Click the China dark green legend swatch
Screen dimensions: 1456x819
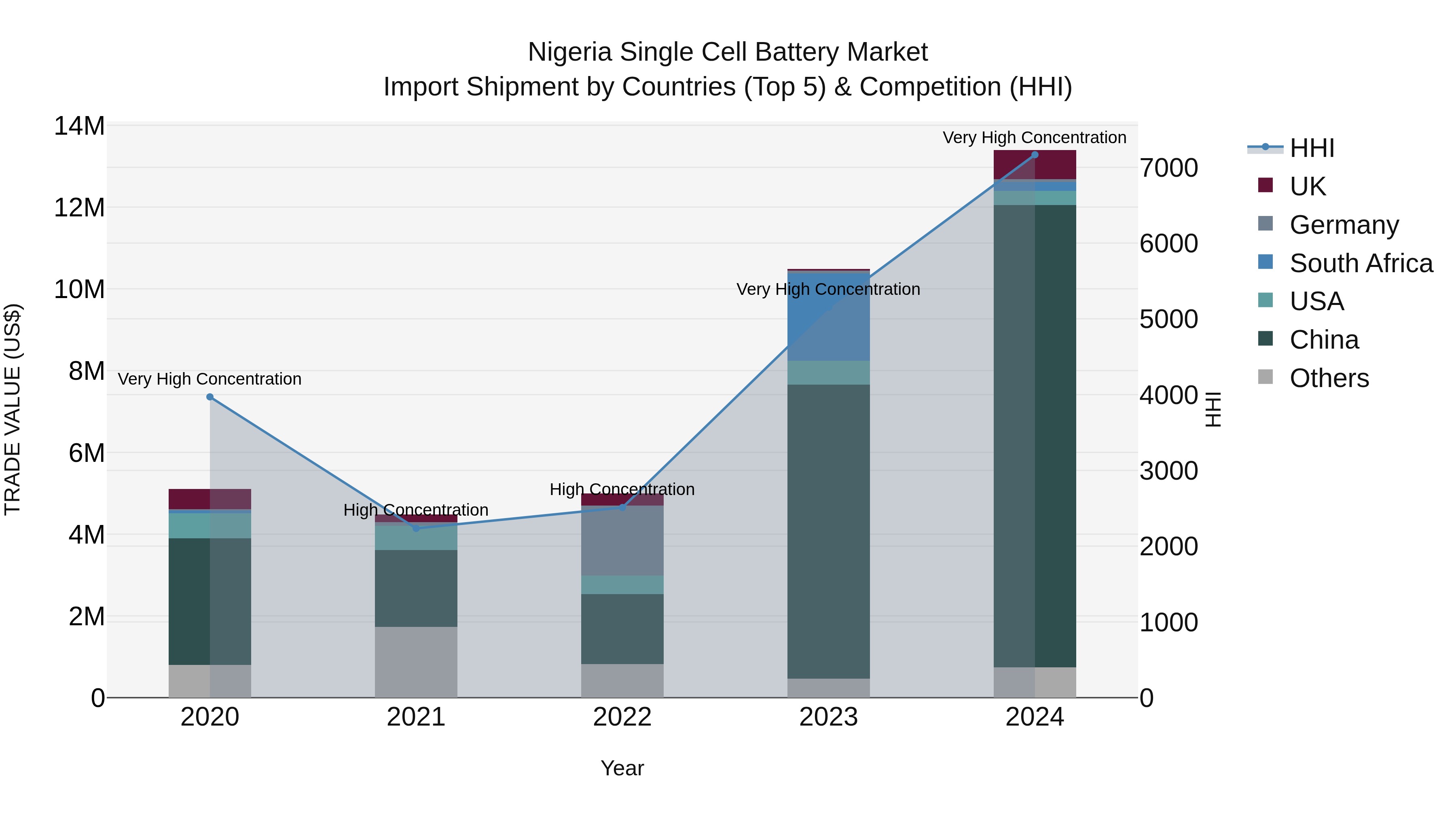pos(1266,338)
